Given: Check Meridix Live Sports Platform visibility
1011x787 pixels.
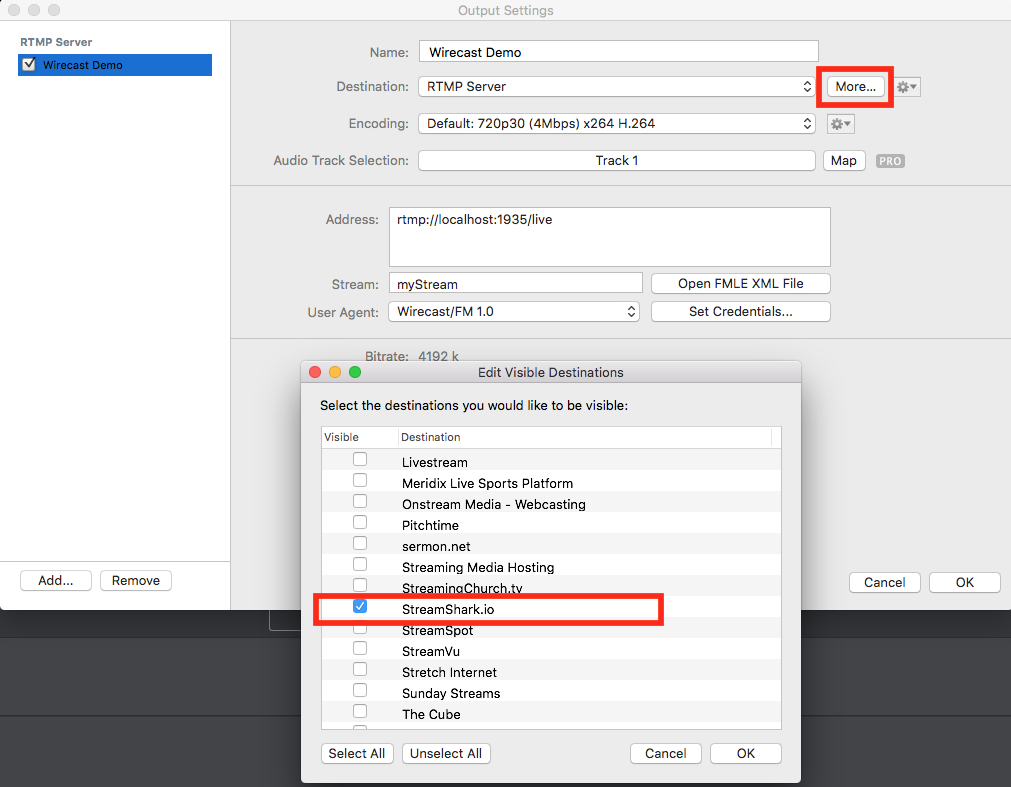Looking at the screenshot, I should 360,480.
